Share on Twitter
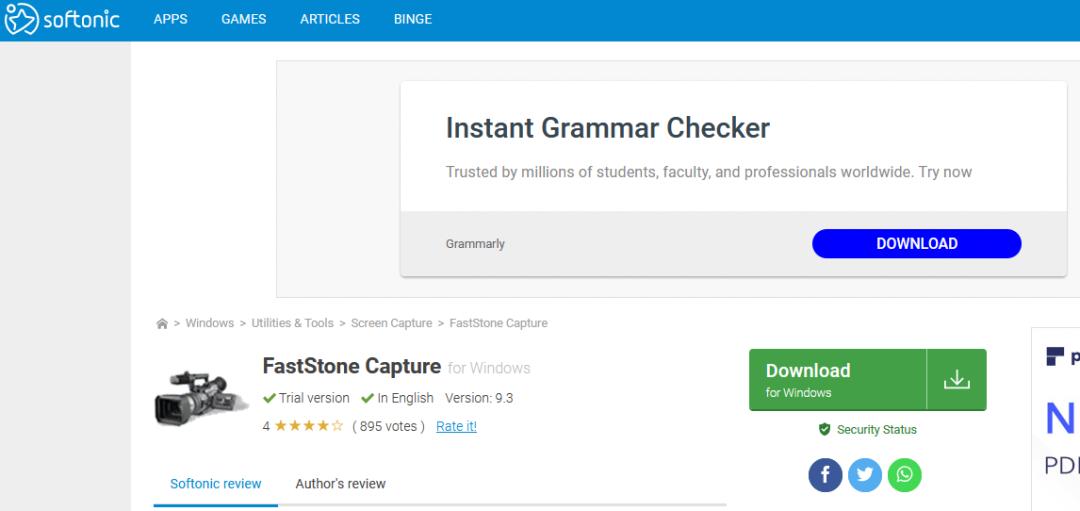Viewport: 1080px width, 511px height. pos(865,475)
